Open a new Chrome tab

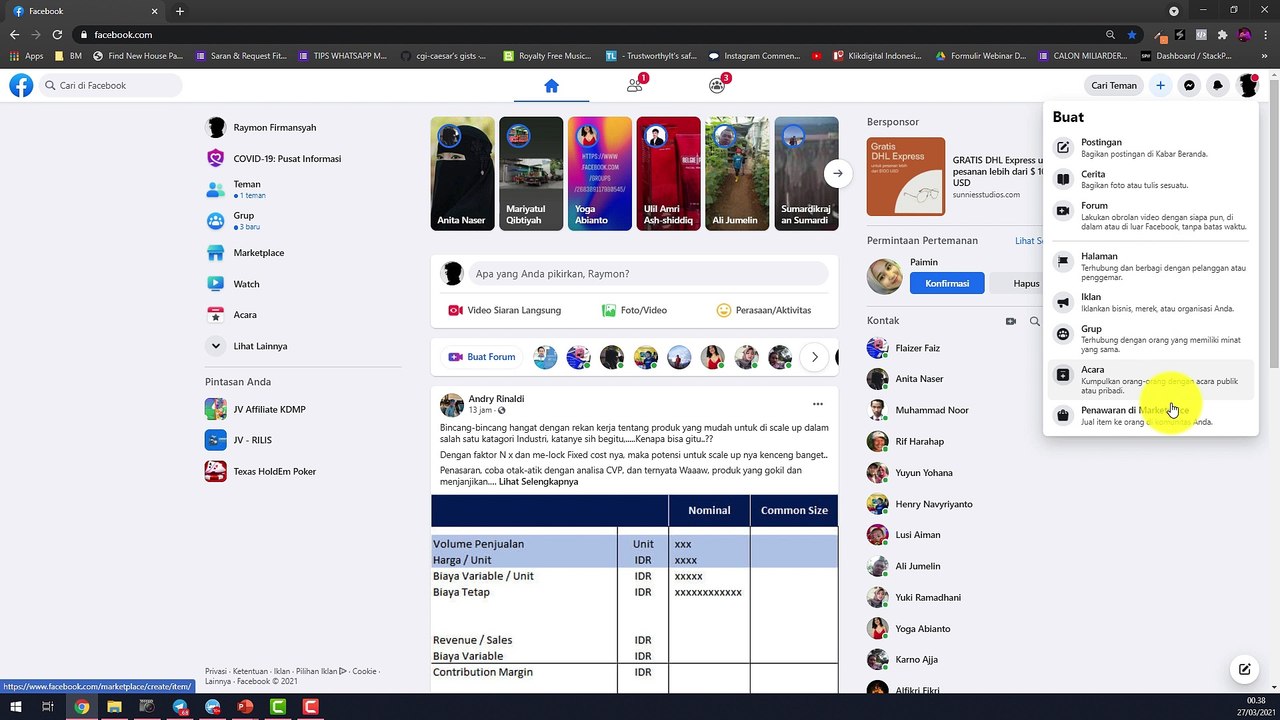point(180,11)
